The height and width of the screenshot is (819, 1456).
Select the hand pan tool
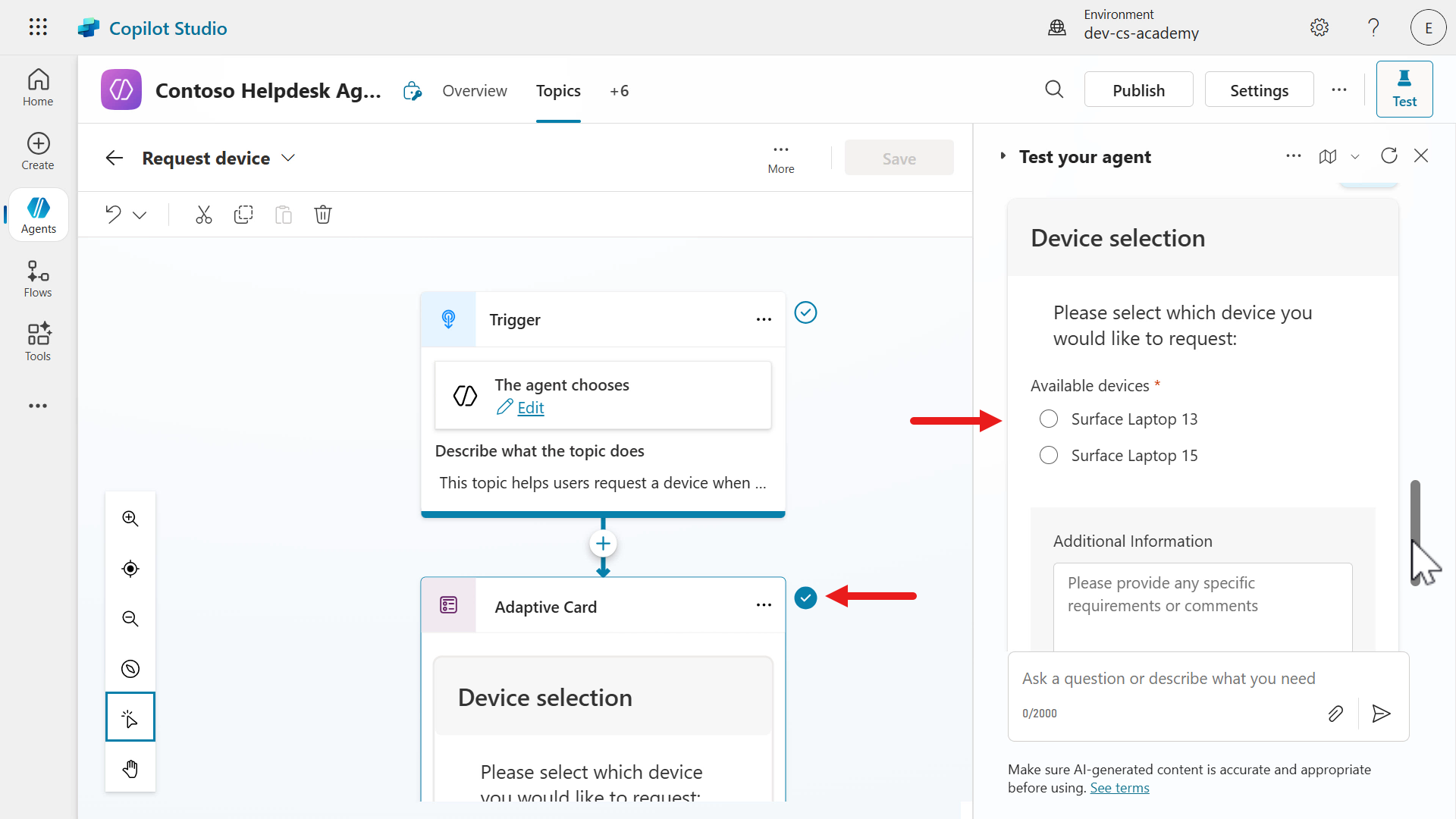(130, 769)
